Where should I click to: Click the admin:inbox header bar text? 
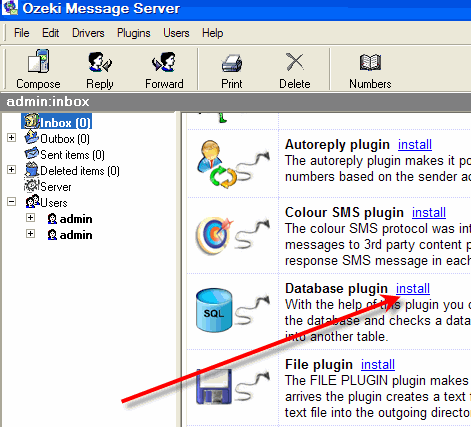point(48,102)
